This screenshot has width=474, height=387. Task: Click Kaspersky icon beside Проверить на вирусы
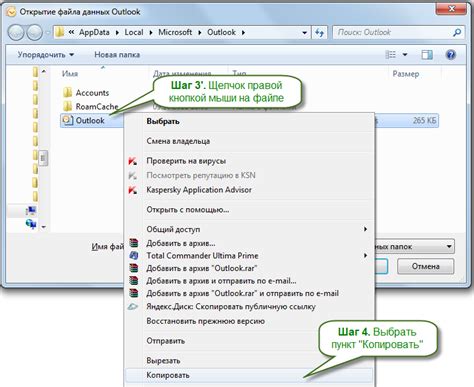[133, 161]
